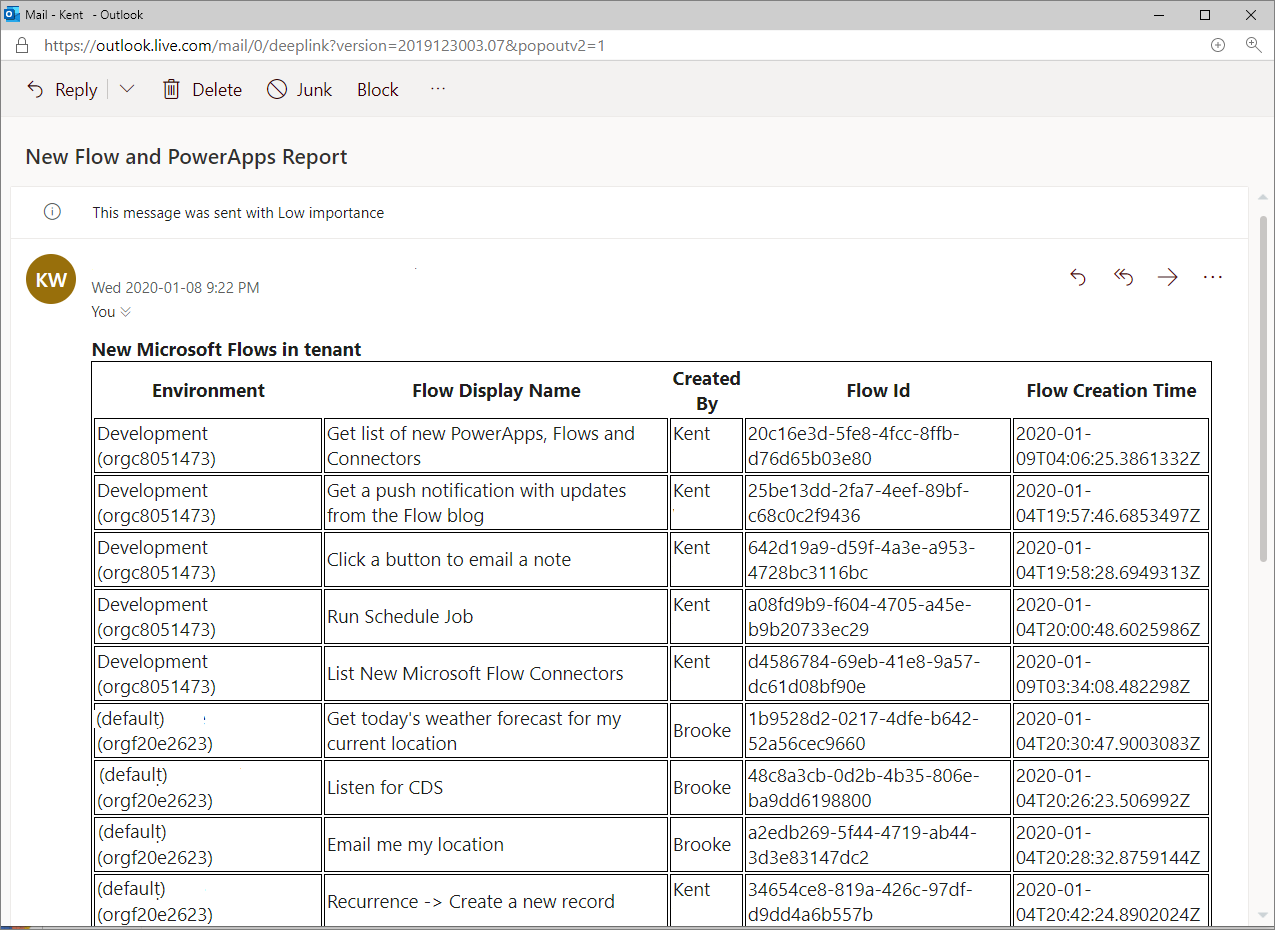Click the Forward arrow icon
This screenshot has width=1275, height=930.
[1167, 277]
